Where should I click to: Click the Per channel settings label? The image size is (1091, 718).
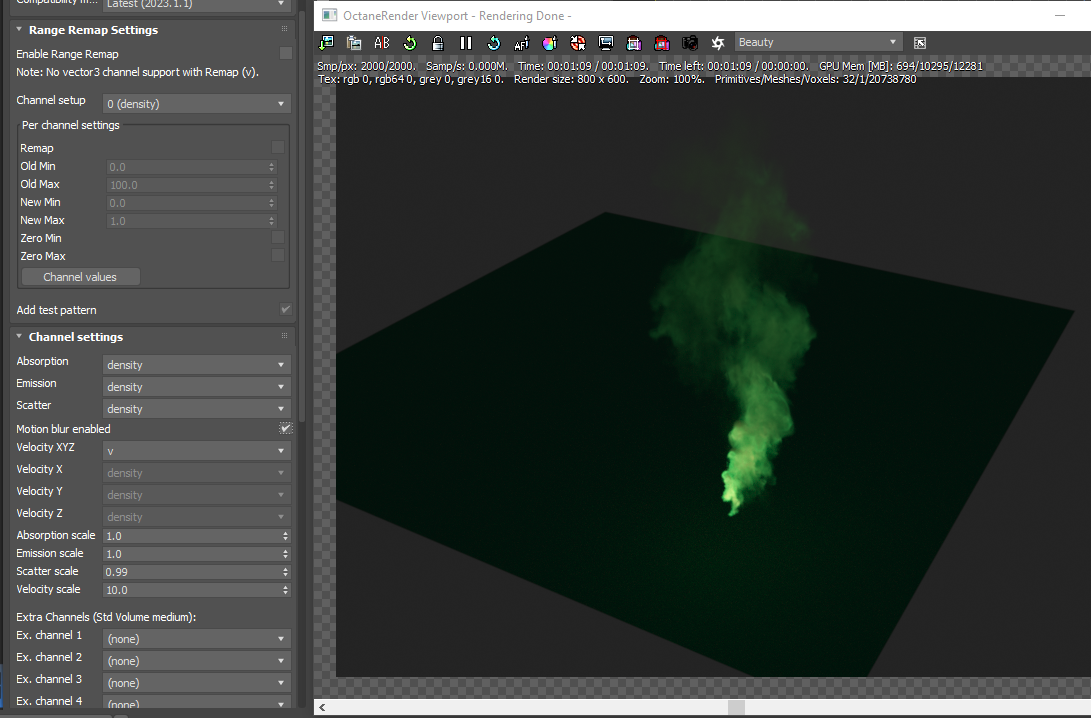70,125
